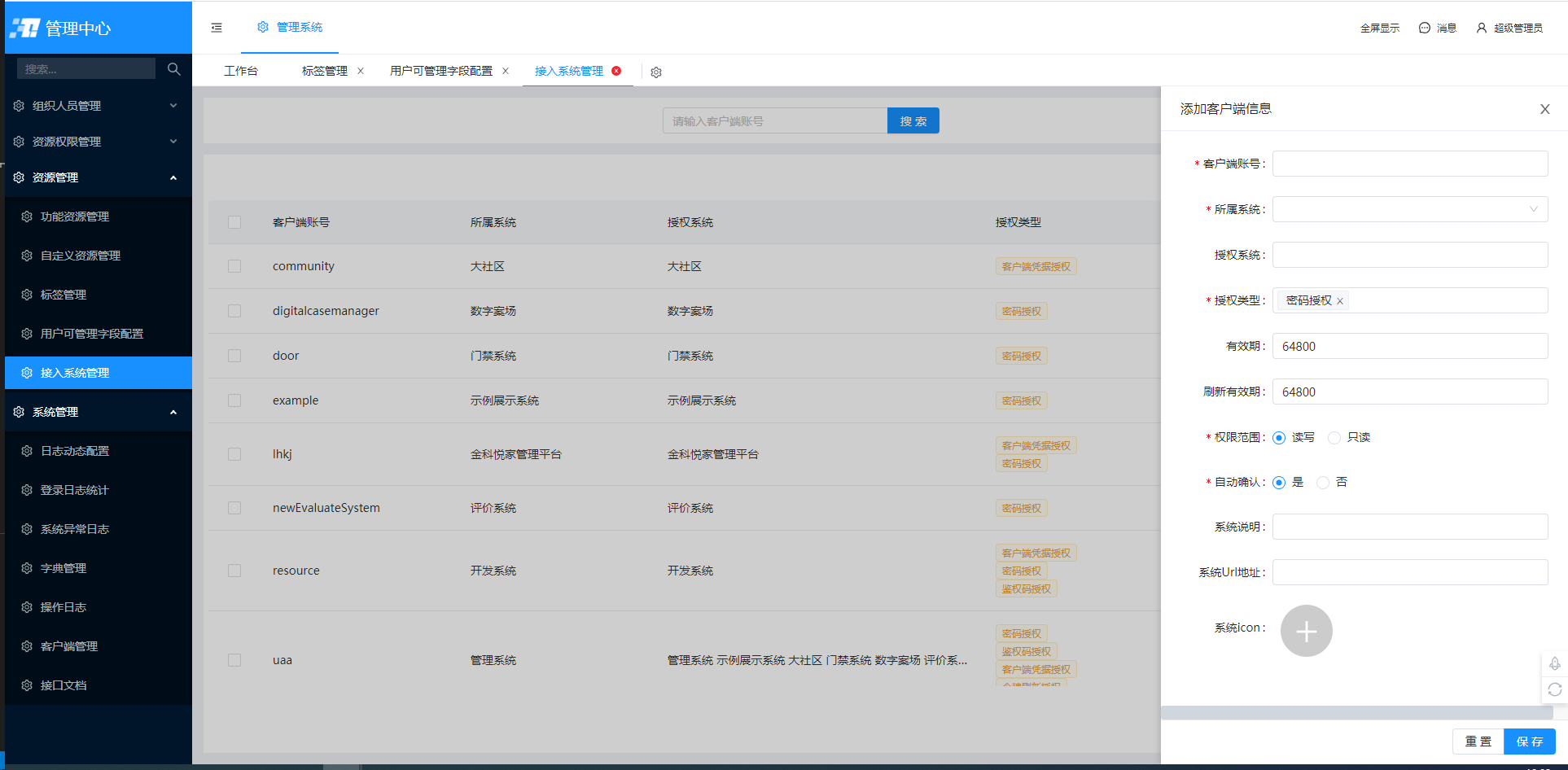Collapse the 系统管理 menu

click(99, 412)
